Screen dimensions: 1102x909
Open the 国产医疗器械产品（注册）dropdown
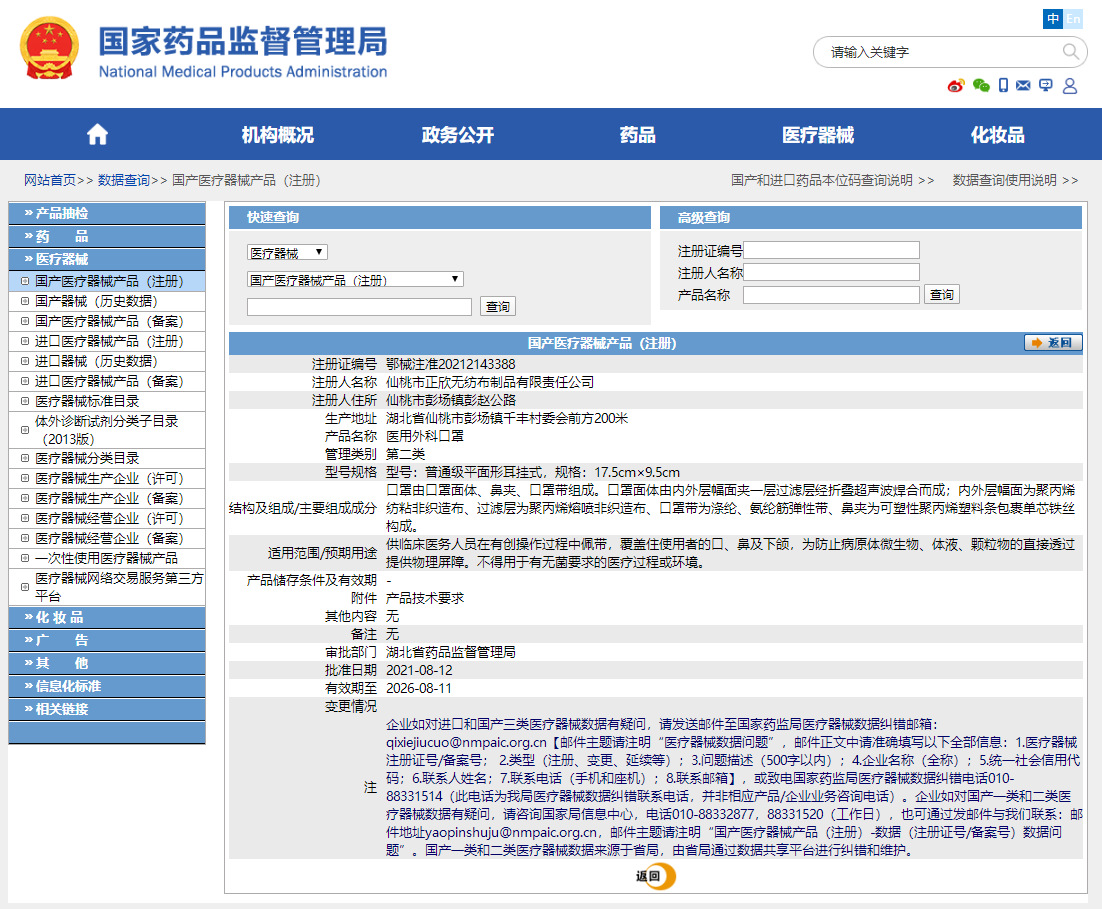(x=356, y=278)
